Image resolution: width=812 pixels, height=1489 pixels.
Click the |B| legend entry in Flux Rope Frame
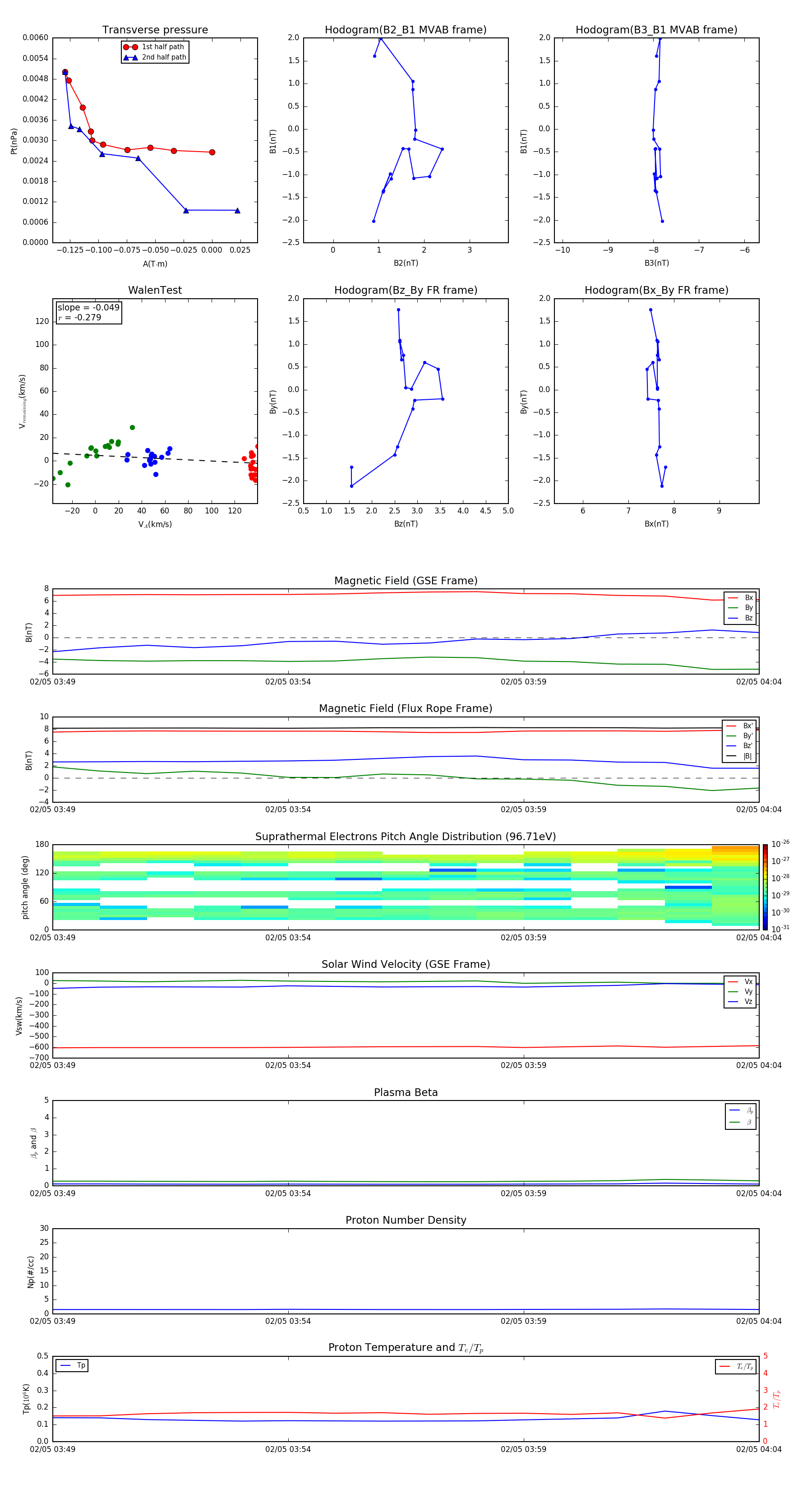739,756
